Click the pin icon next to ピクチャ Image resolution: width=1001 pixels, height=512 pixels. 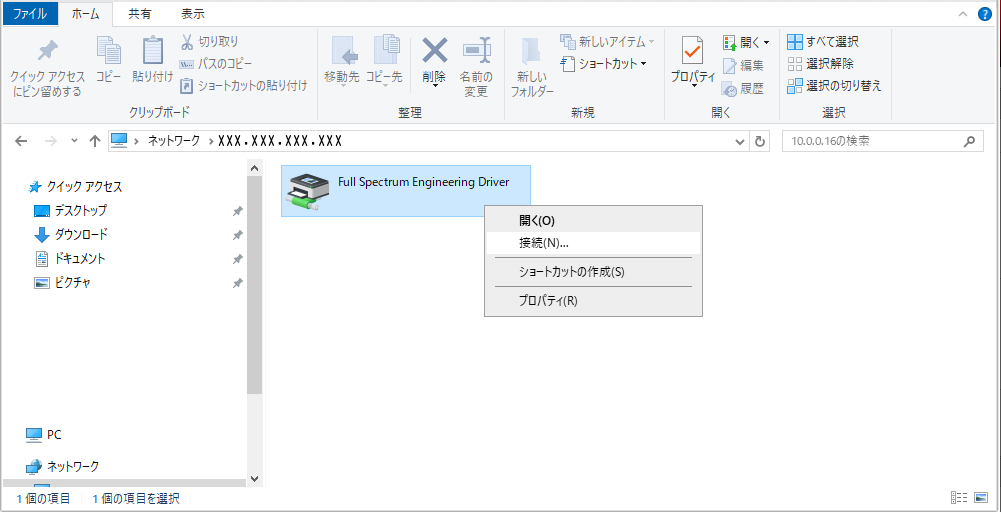tap(237, 283)
